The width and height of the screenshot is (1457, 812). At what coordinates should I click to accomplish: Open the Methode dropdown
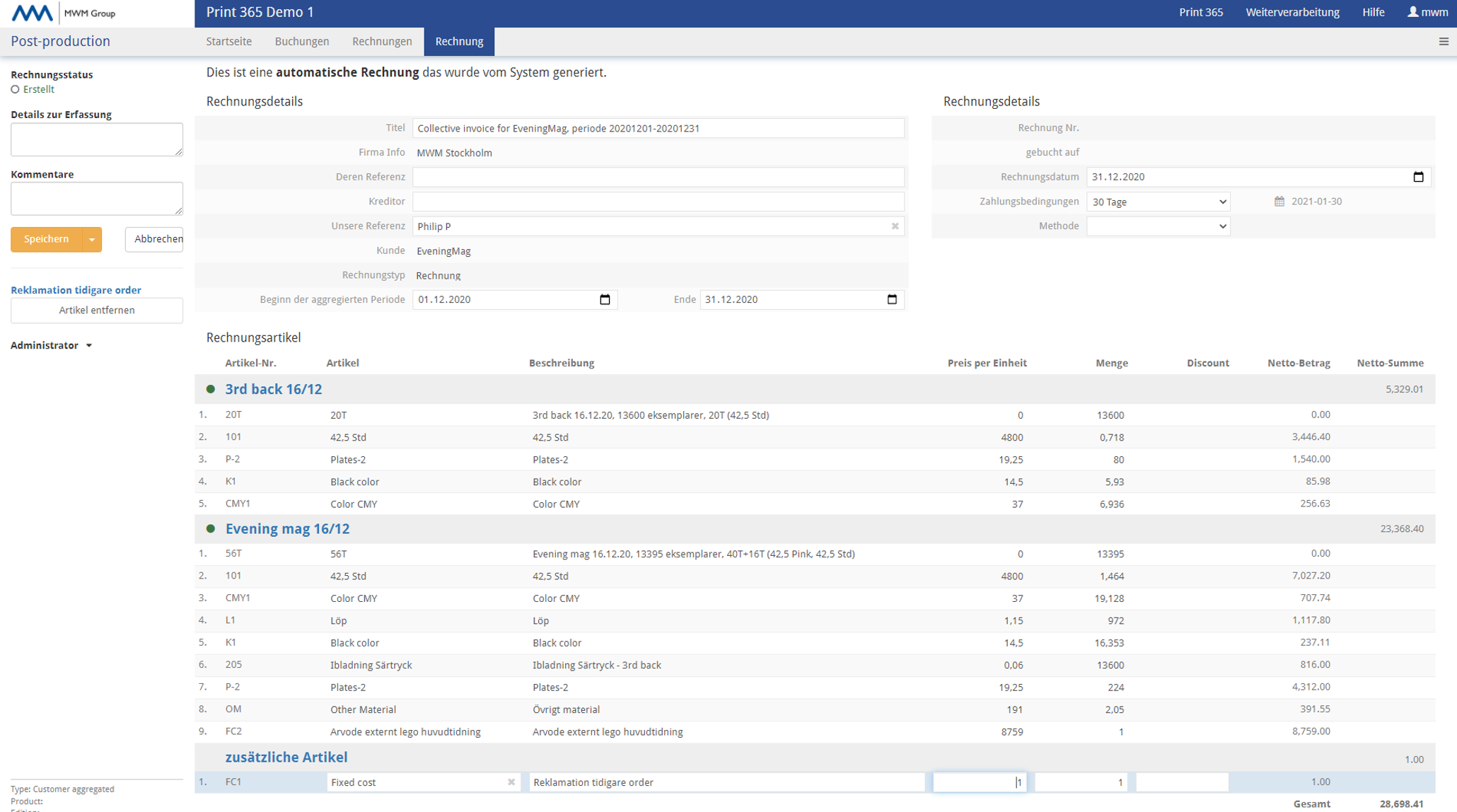pos(1158,226)
